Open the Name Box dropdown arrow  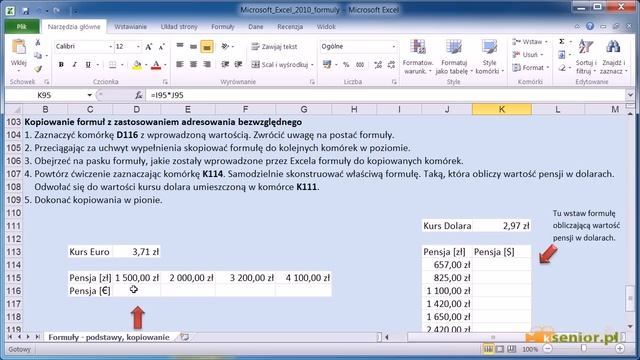coord(89,95)
